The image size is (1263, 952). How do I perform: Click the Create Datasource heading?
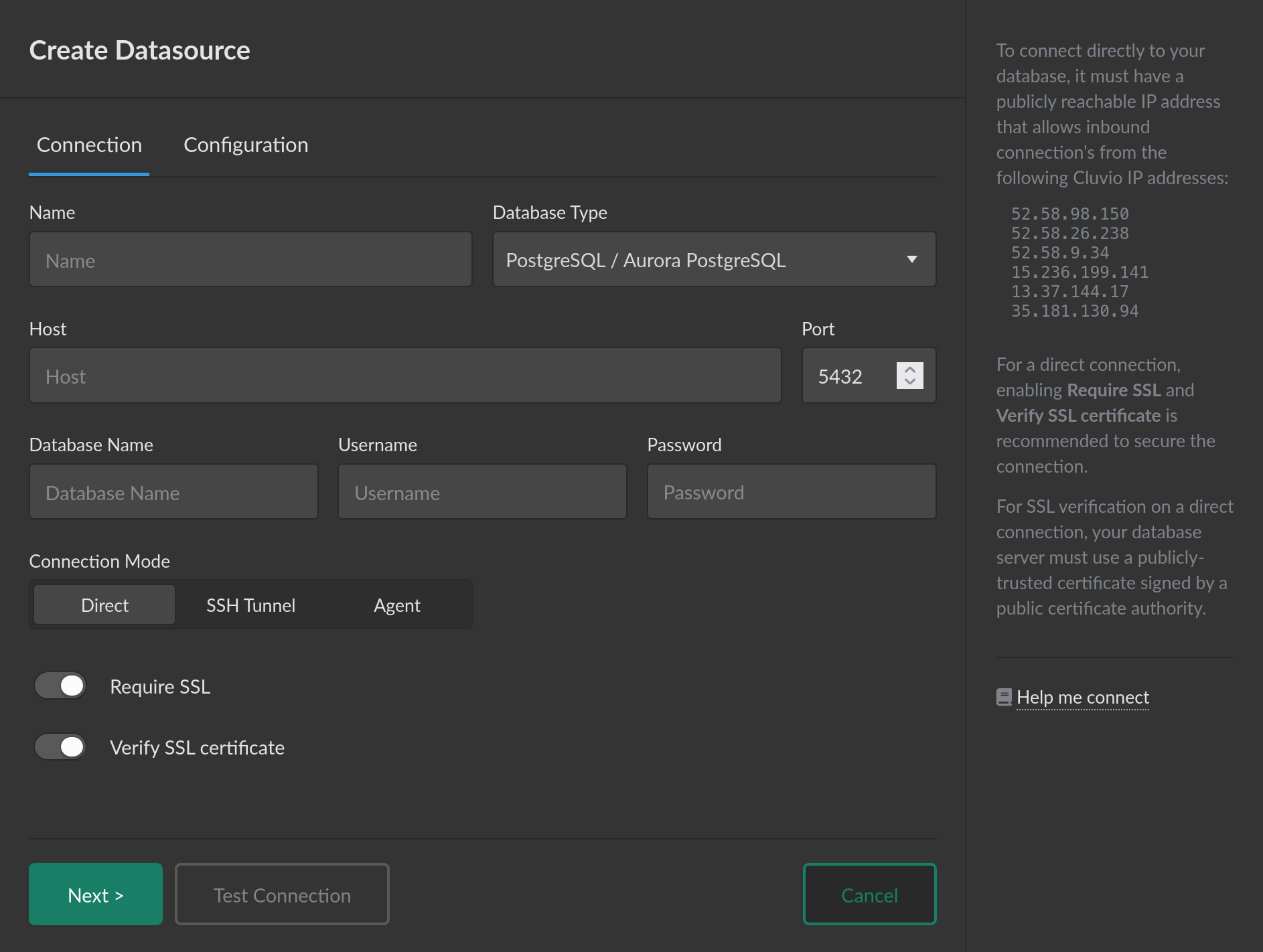pyautogui.click(x=139, y=50)
